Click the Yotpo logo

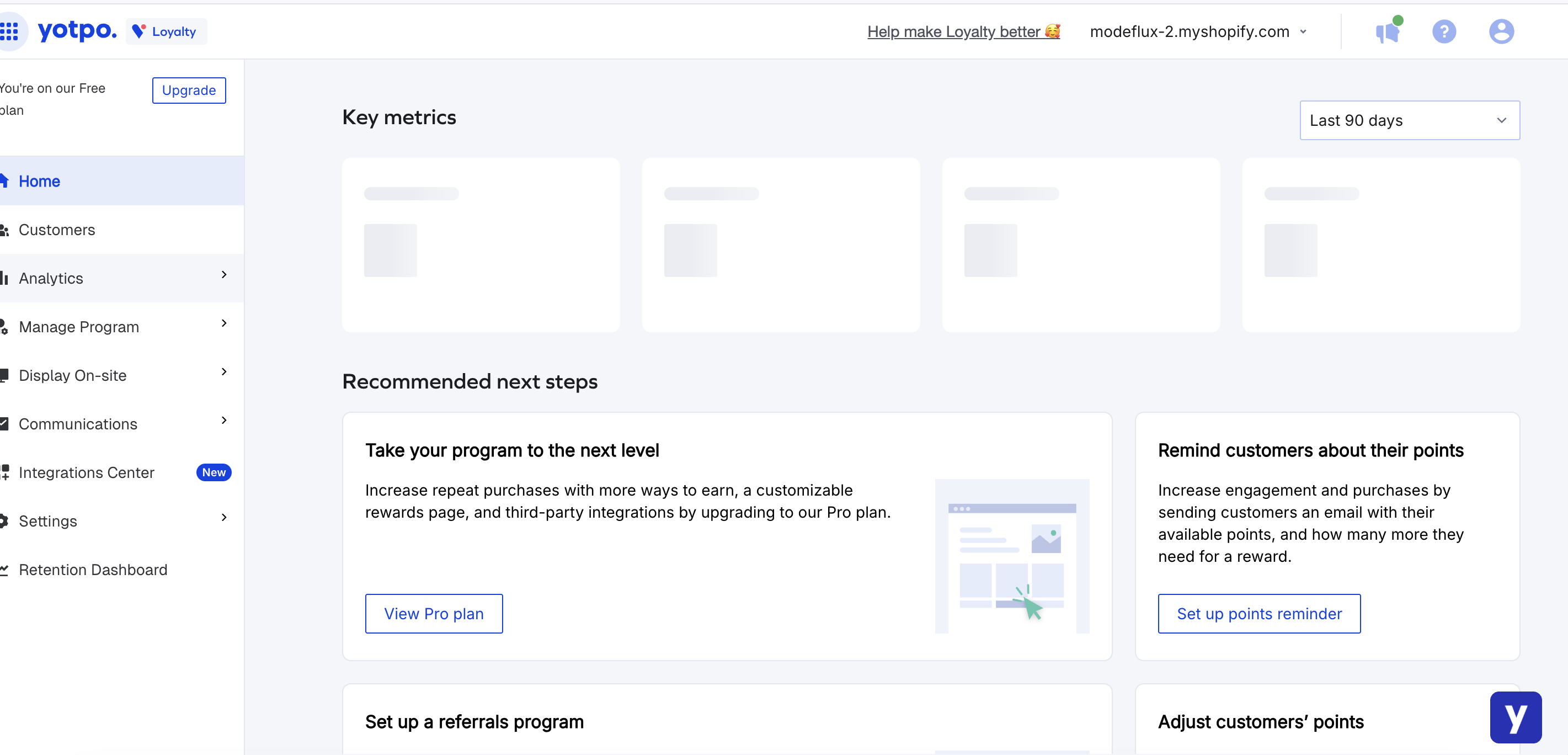[x=77, y=31]
